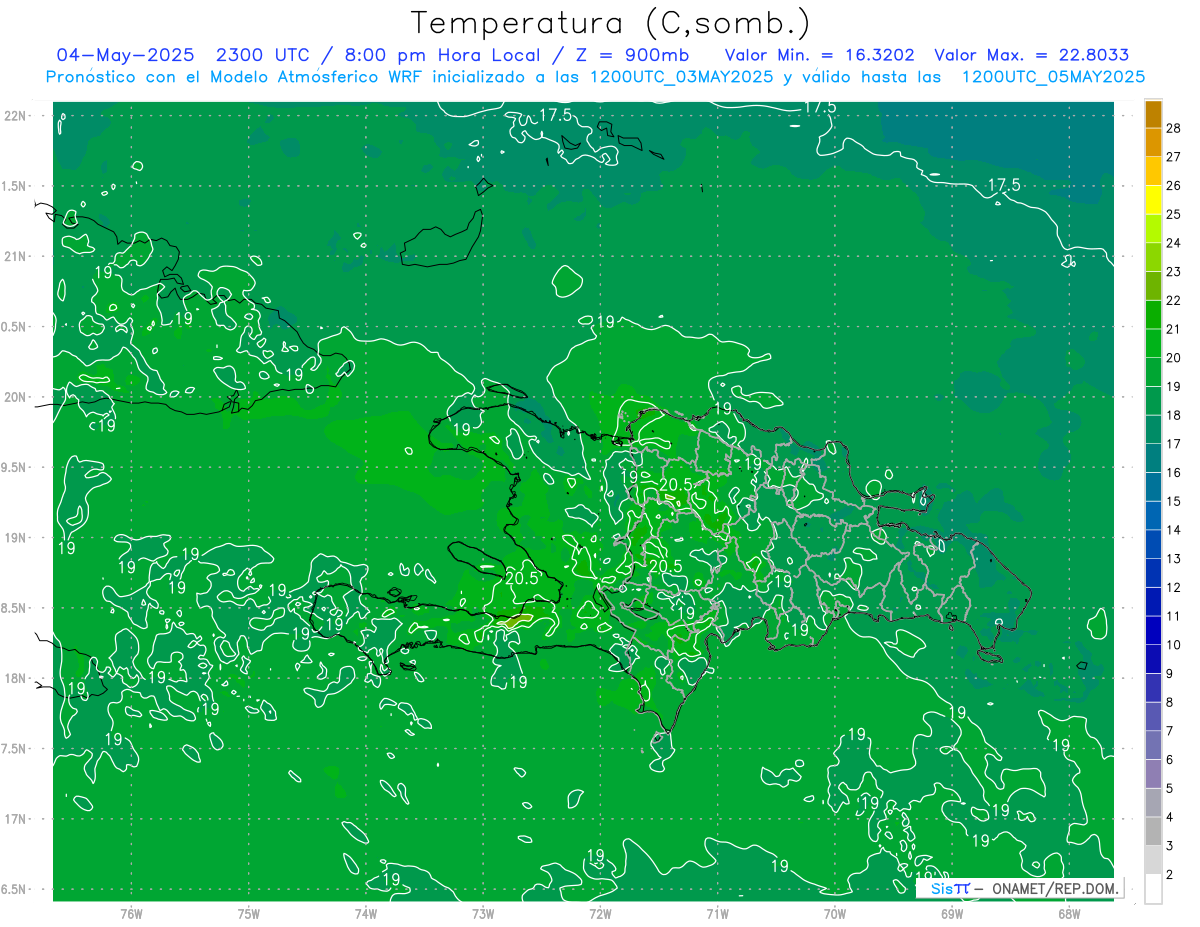Pick the 3–4 gray colorbar segment
This screenshot has width=1200, height=927.
point(1153,831)
